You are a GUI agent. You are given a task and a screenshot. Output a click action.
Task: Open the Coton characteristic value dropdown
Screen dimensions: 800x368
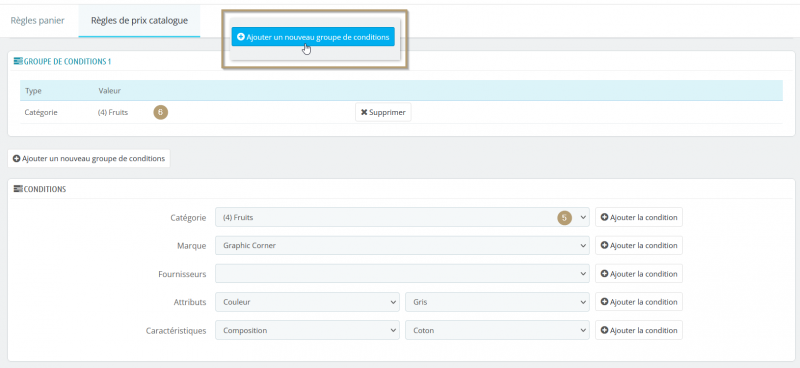497,330
